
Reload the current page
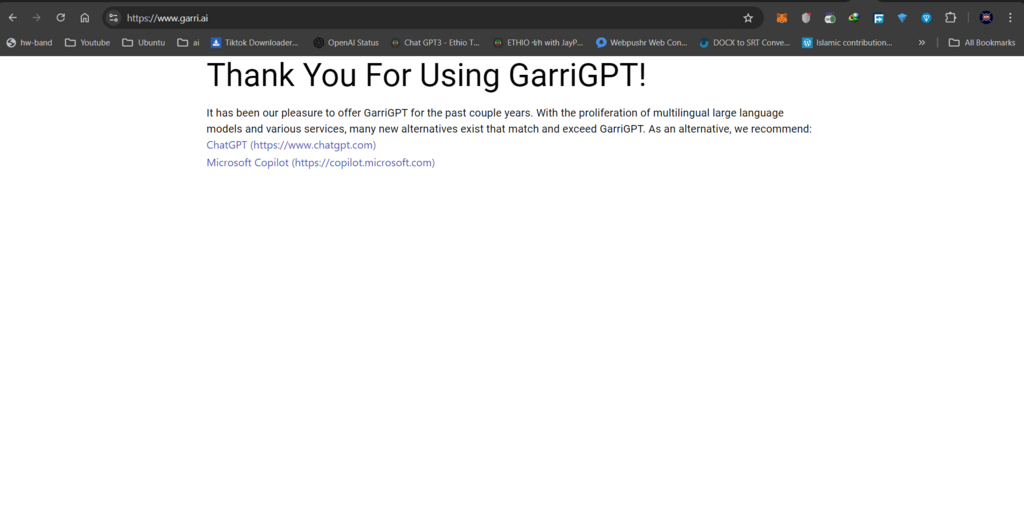click(x=61, y=18)
